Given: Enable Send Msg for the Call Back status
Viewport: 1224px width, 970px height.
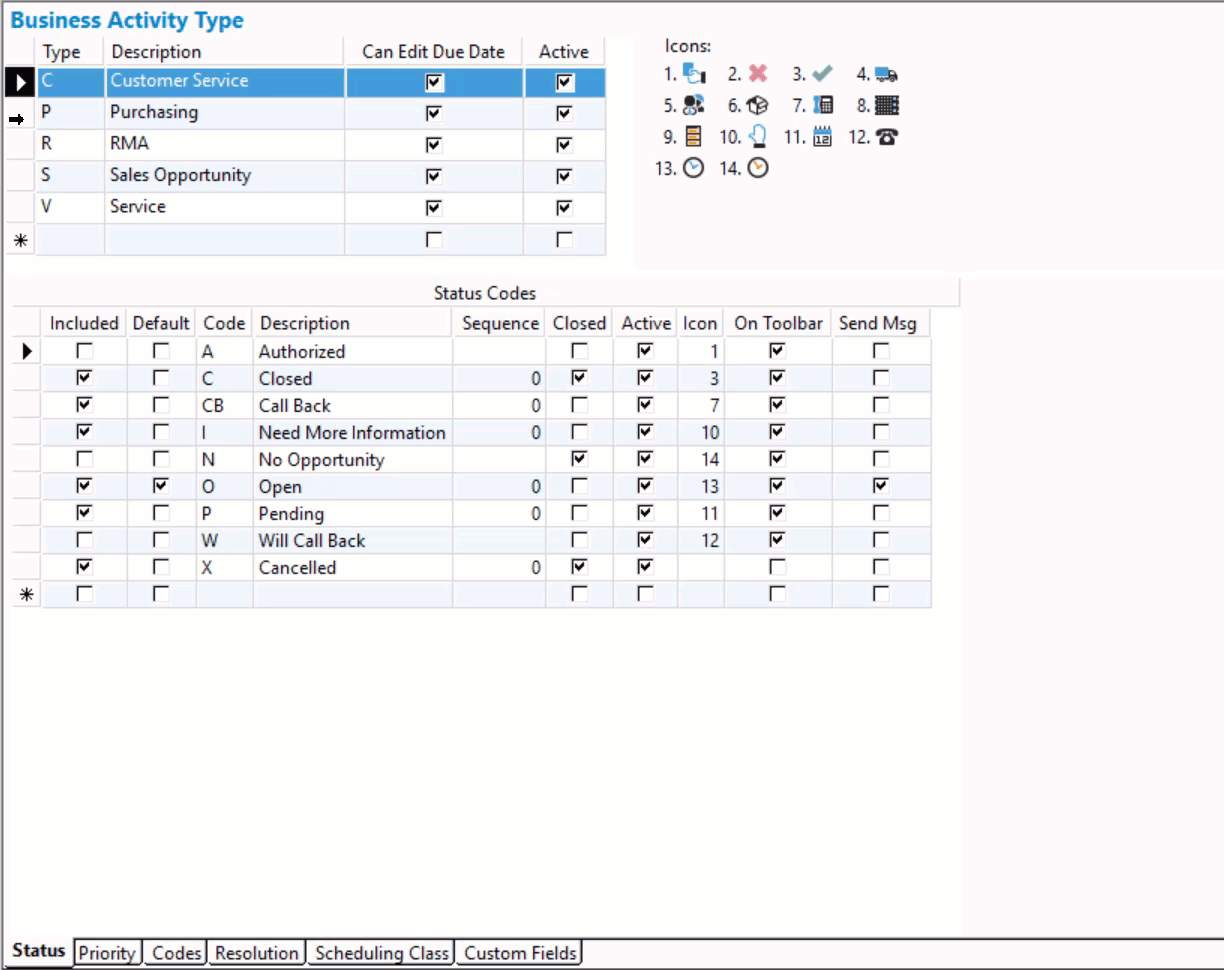Looking at the screenshot, I should (879, 405).
